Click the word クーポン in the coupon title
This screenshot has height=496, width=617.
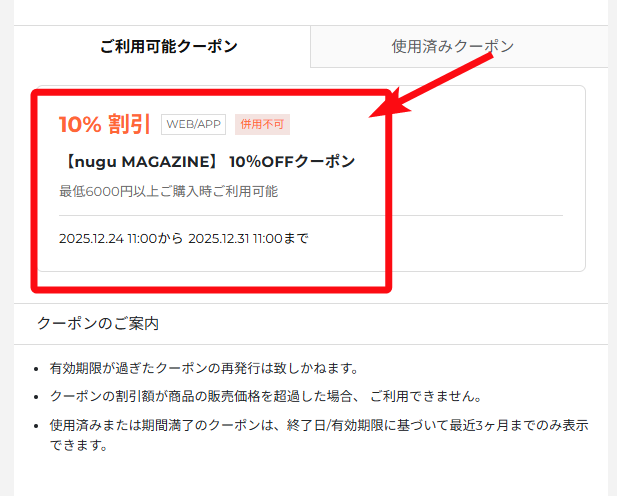[325, 161]
